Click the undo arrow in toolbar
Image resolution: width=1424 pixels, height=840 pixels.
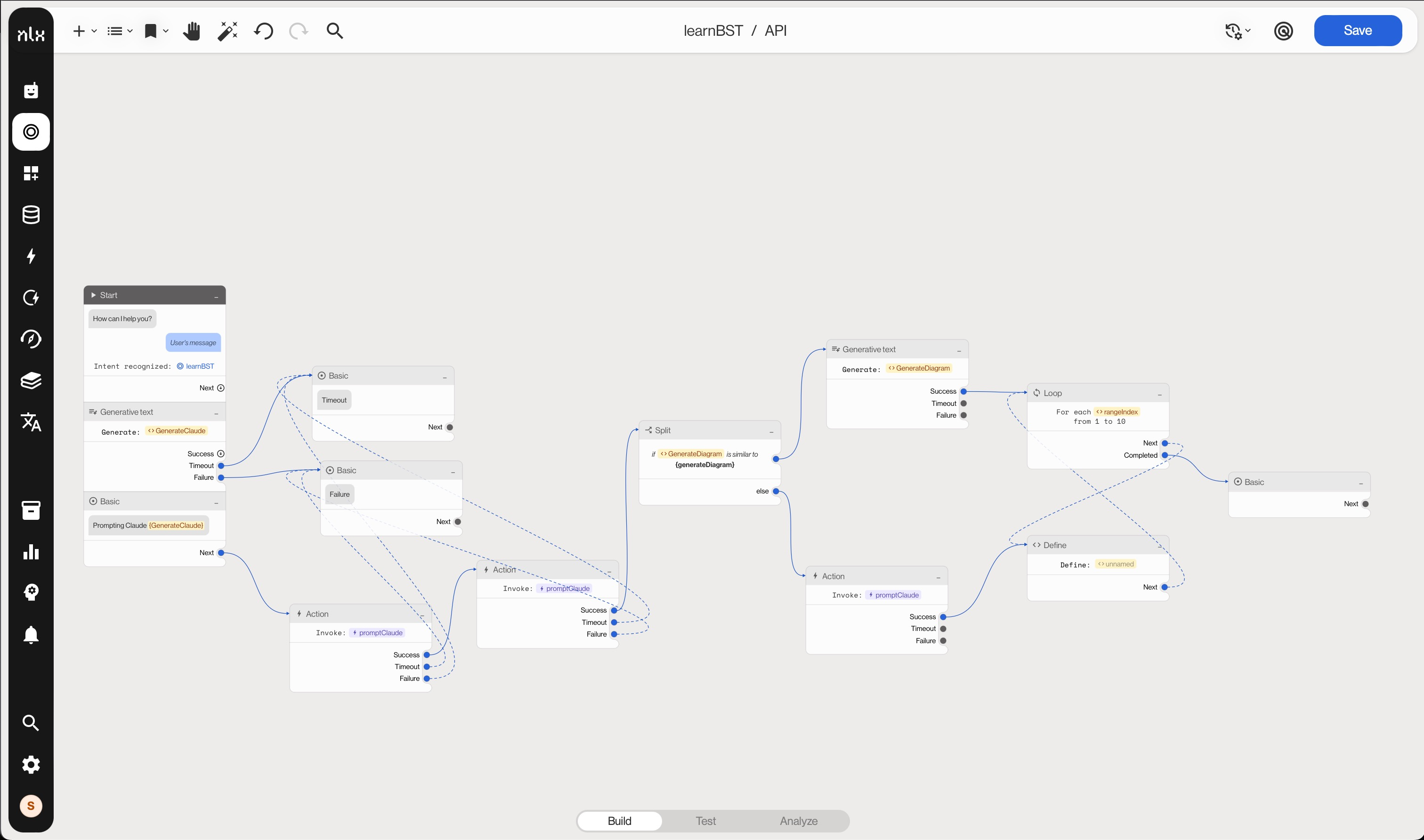click(263, 31)
